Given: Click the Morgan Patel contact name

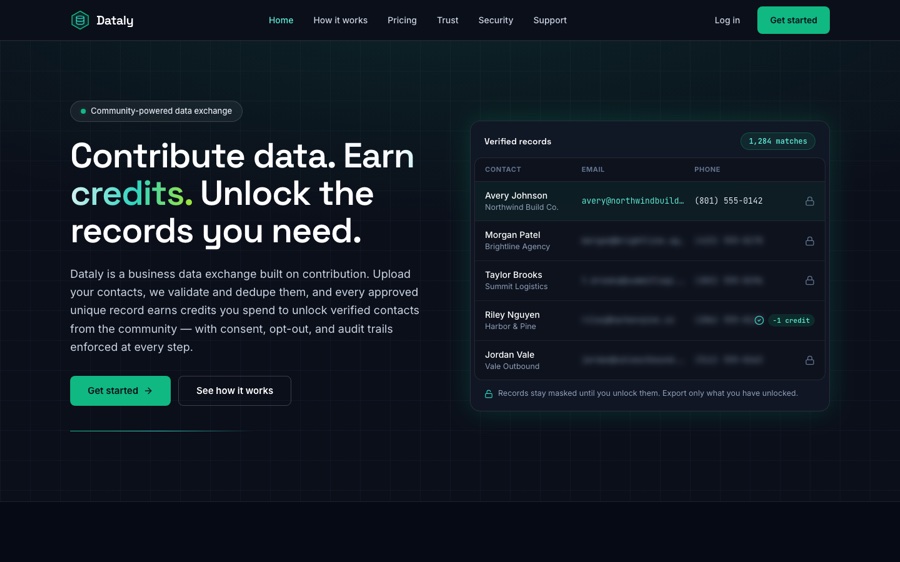Looking at the screenshot, I should 513,235.
